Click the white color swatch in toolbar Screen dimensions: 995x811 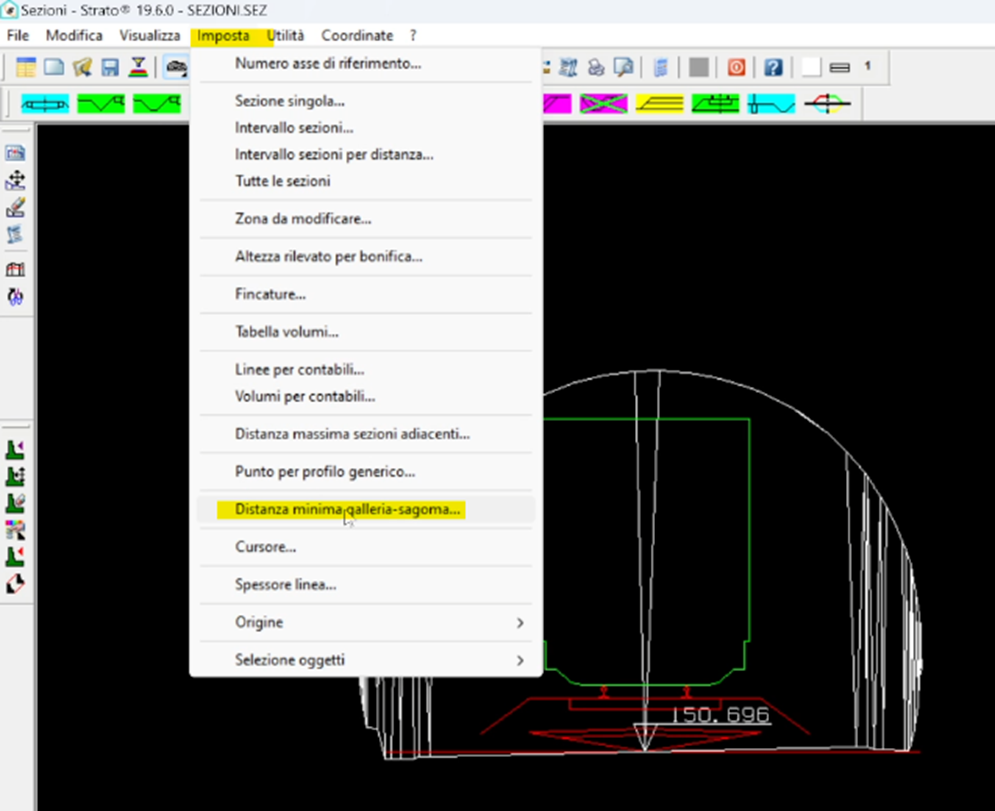click(811, 68)
